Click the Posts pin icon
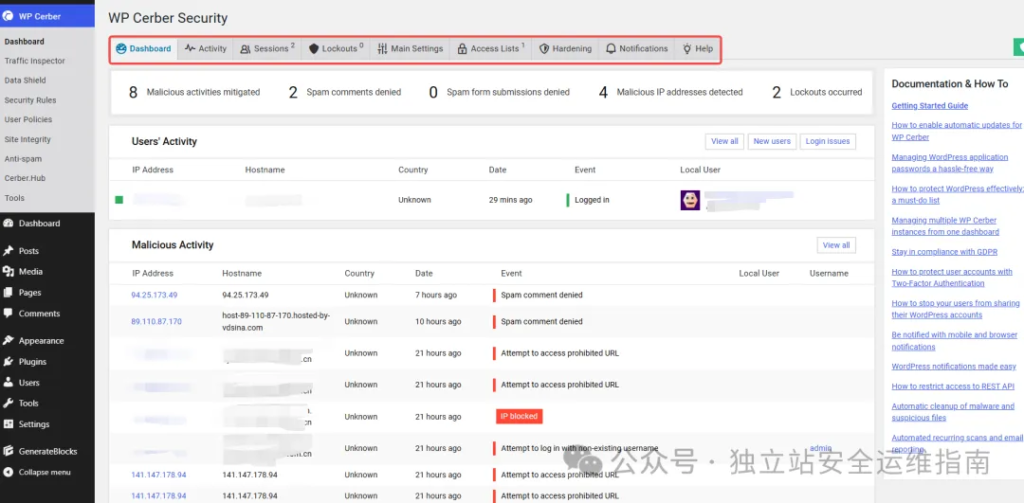The width and height of the screenshot is (1024, 503). (x=8, y=251)
